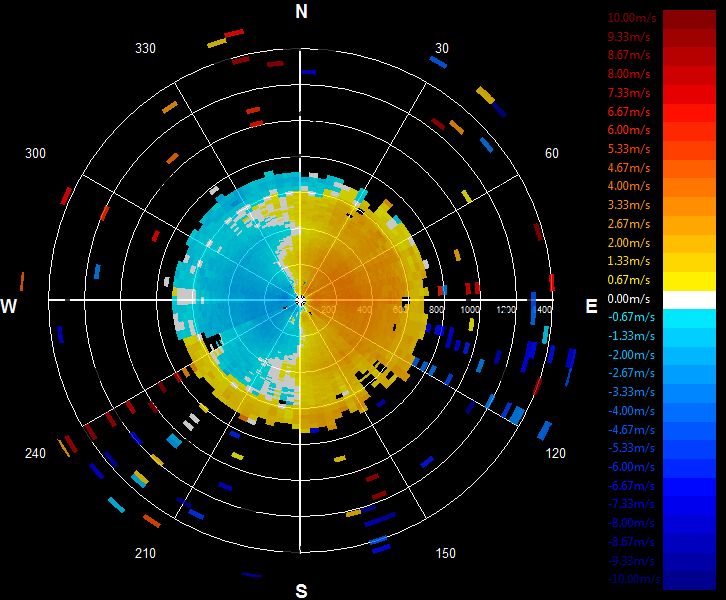Pick the -2.00m/s legend label
Screen dimensions: 726x600
tap(632, 355)
